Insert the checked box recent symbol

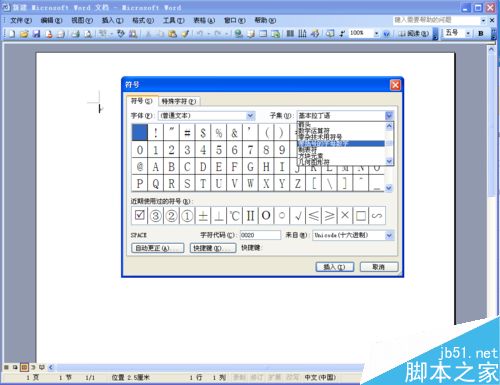tap(140, 215)
